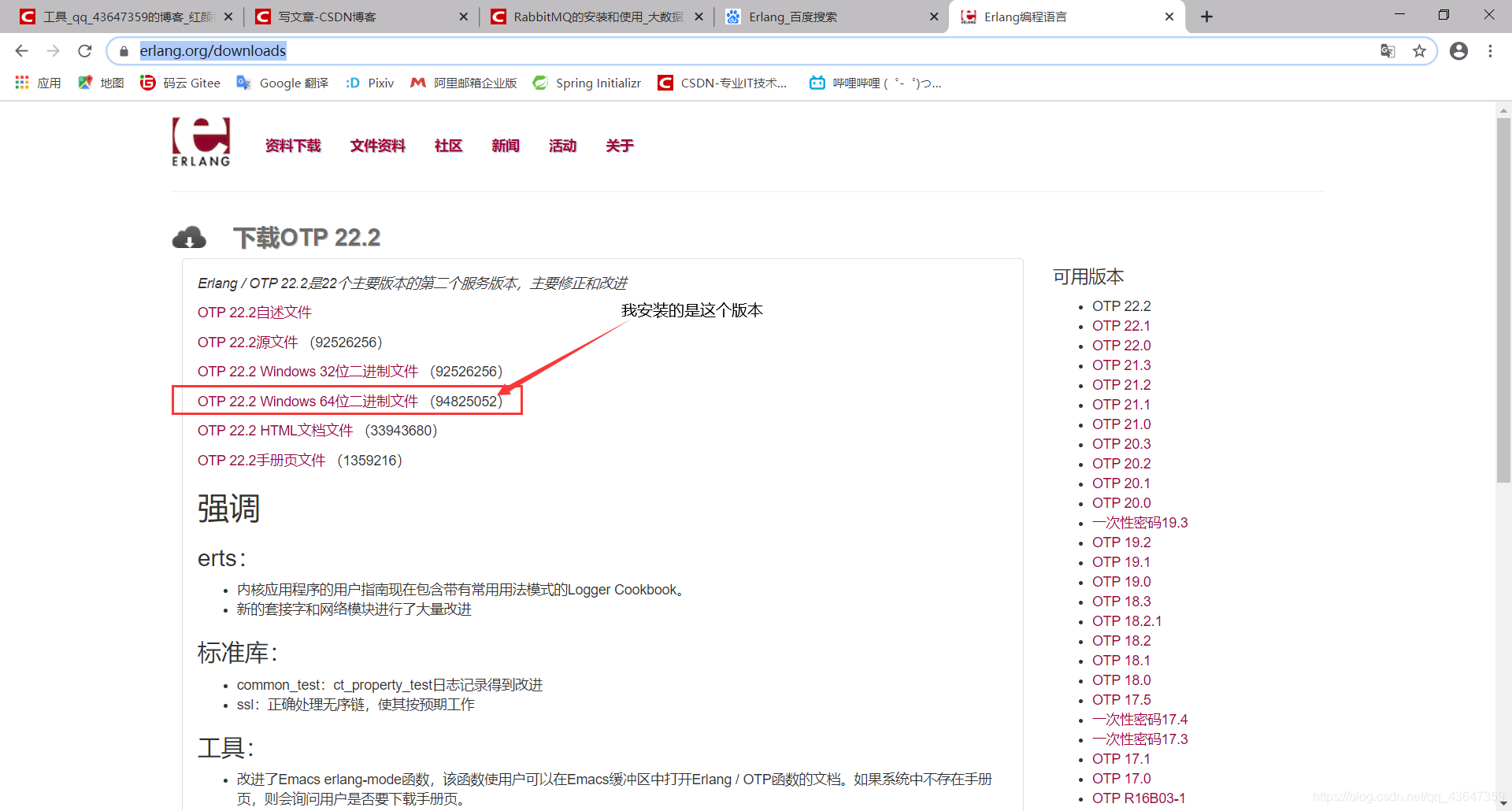Open the 地图 maps bookmark
This screenshot has width=1512, height=811.
coord(101,83)
